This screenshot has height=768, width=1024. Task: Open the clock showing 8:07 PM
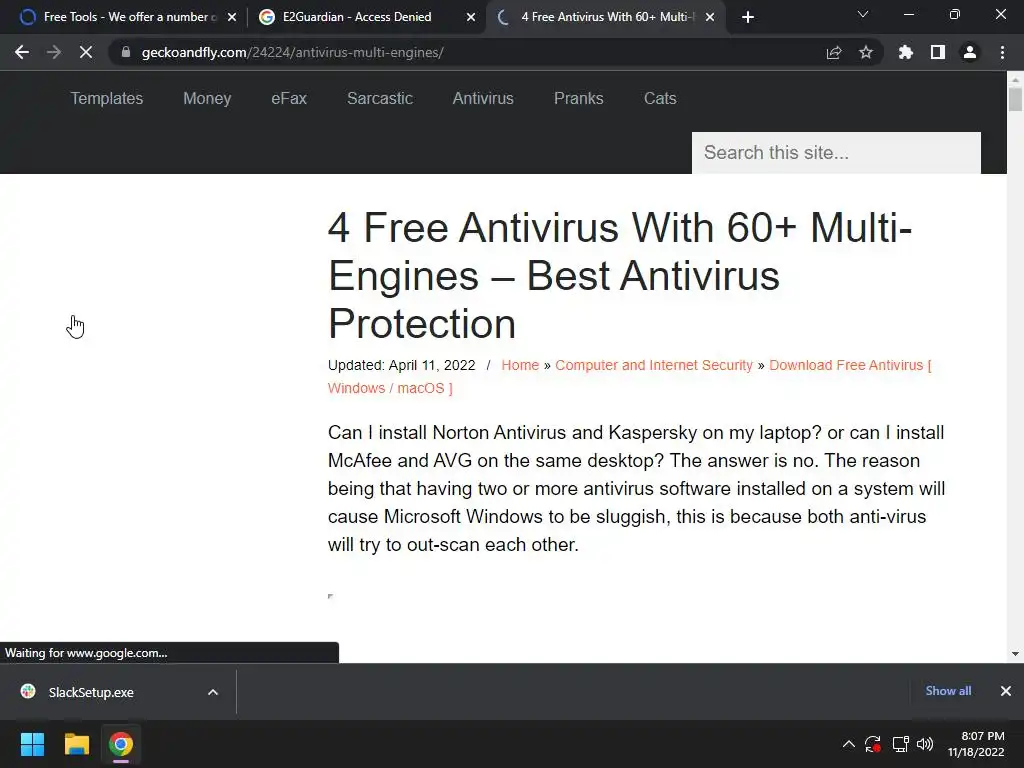(976, 744)
